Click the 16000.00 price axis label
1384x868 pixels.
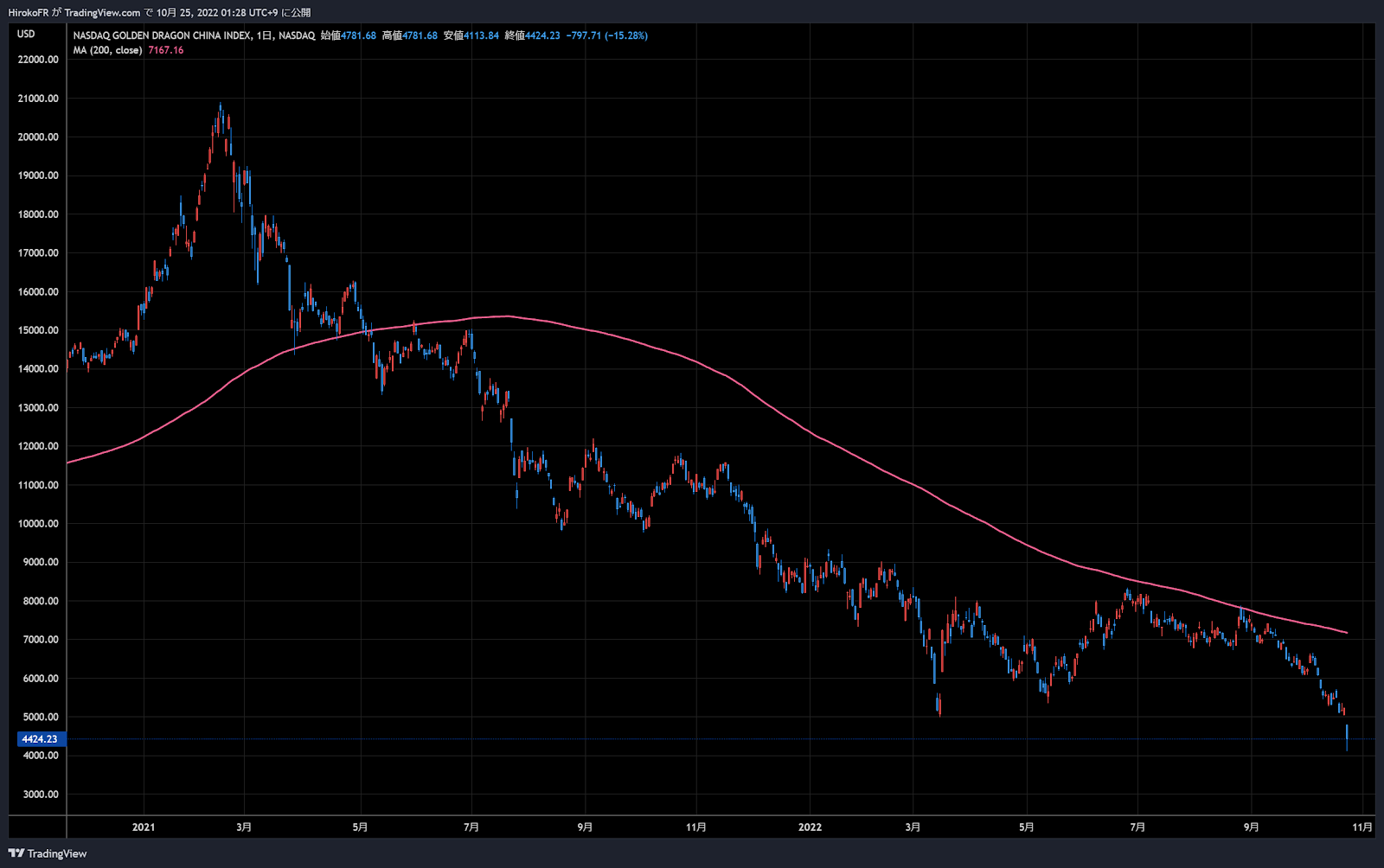click(x=38, y=291)
